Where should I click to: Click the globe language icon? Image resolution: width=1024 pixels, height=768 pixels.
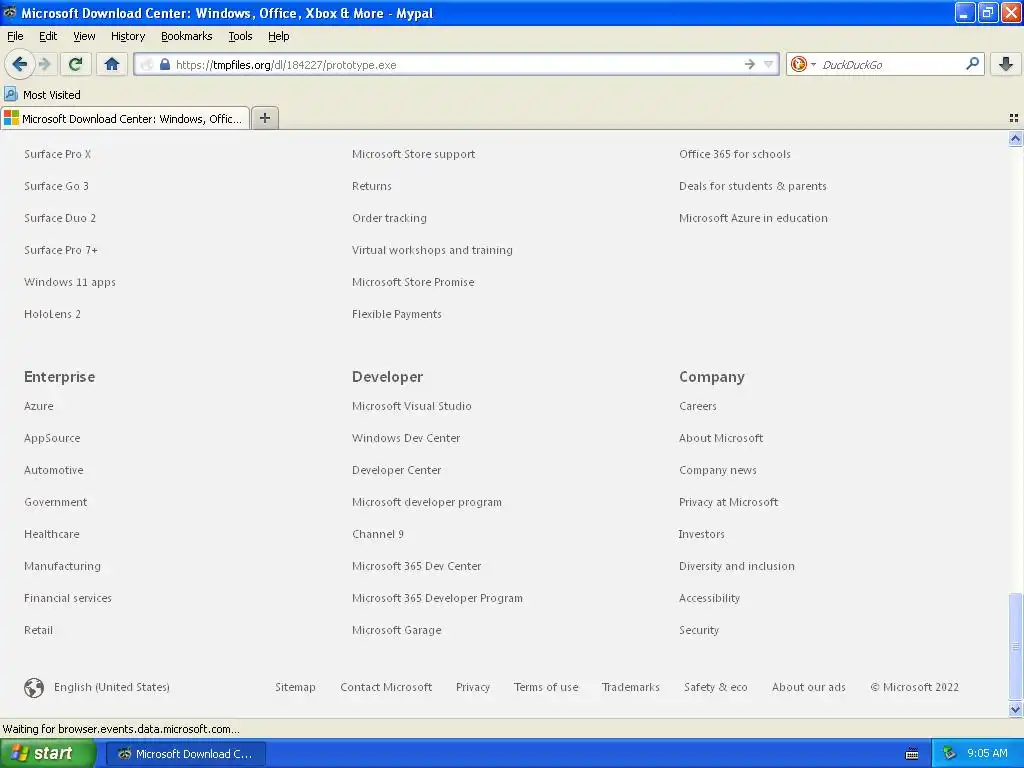pos(34,687)
